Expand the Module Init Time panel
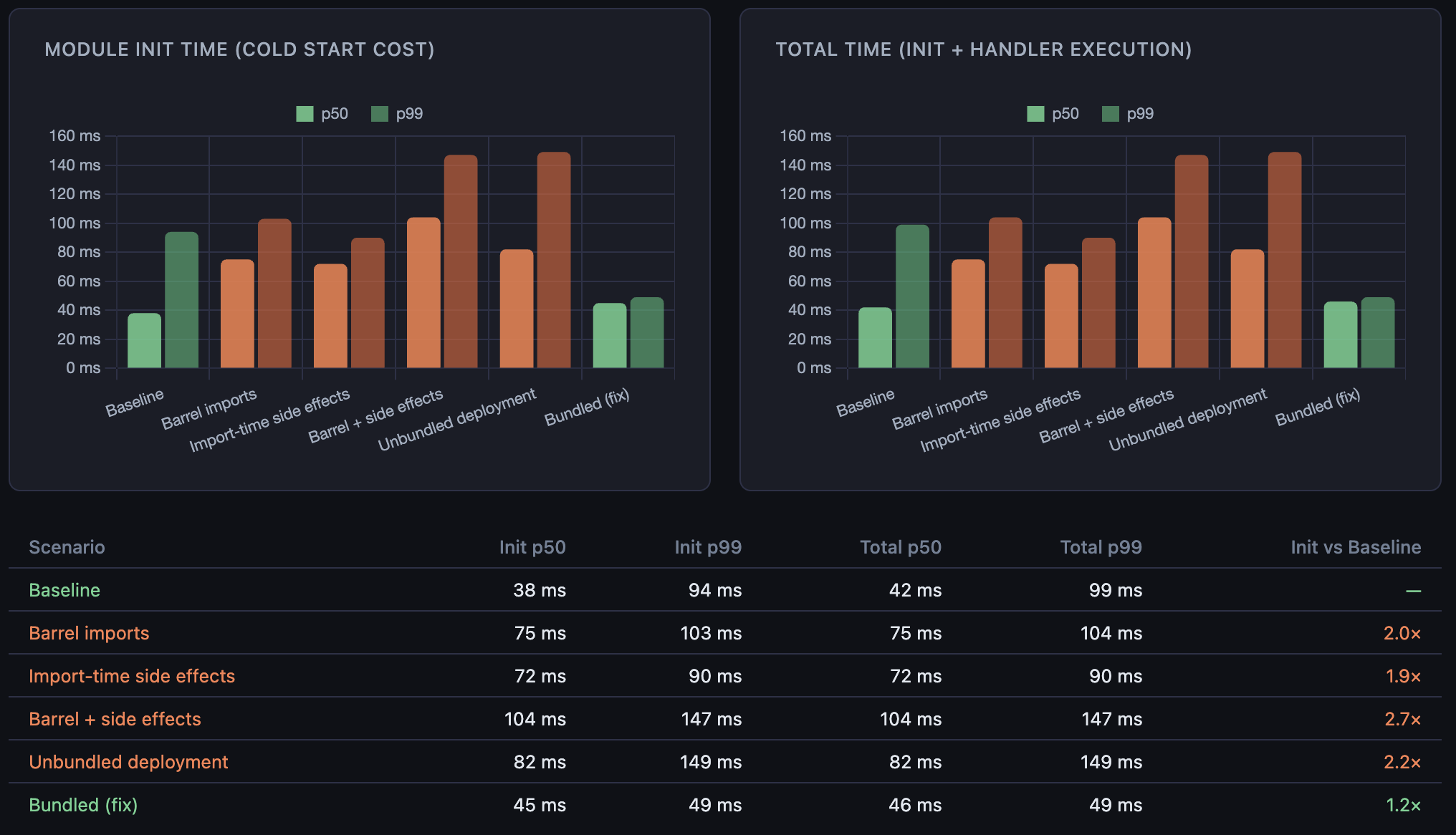Viewport: 1456px width, 835px height. pyautogui.click(x=240, y=49)
